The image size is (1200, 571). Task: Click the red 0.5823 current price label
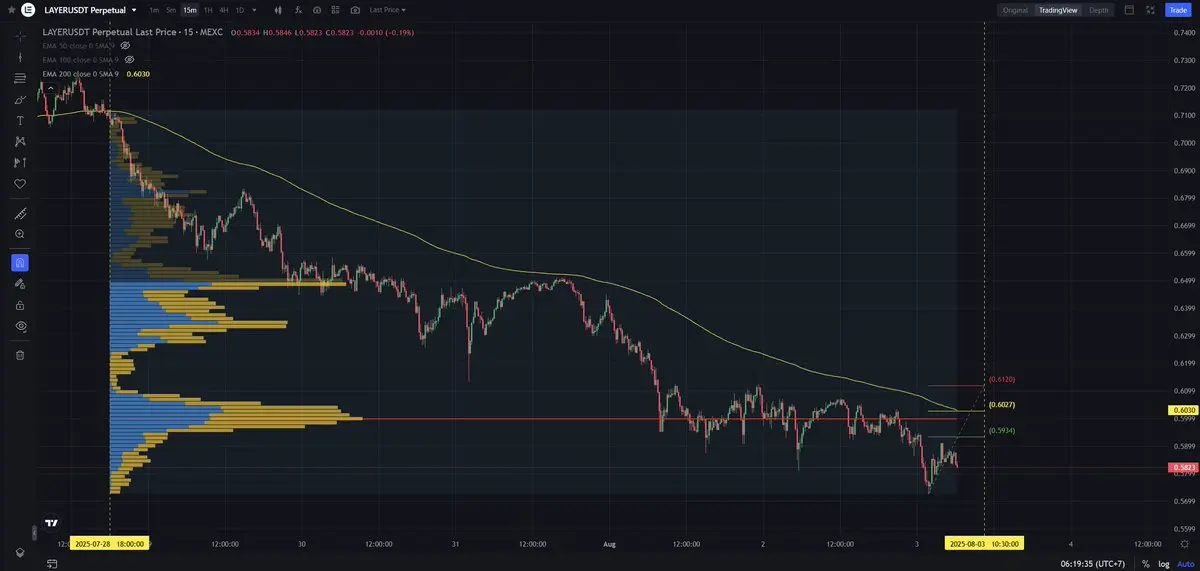1183,467
